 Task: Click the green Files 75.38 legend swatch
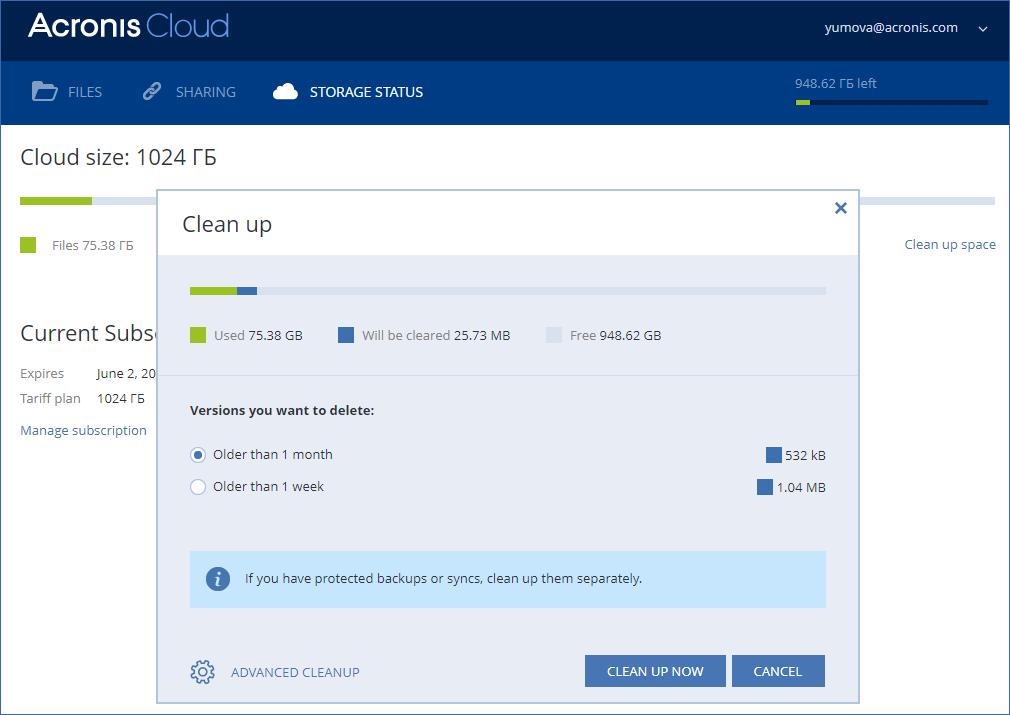[x=28, y=245]
